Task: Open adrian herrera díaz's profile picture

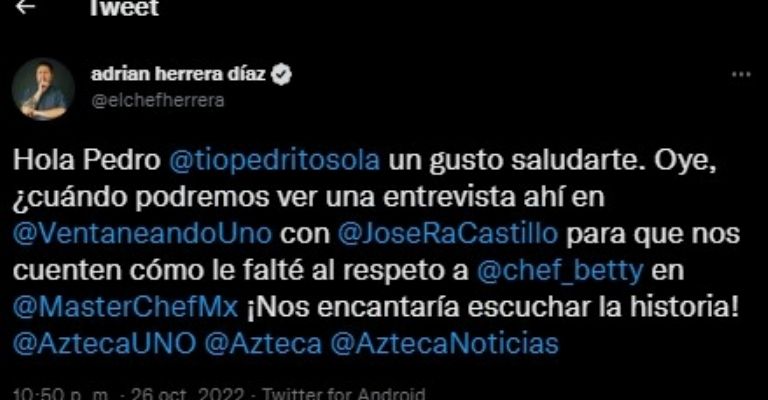Action: pyautogui.click(x=43, y=89)
